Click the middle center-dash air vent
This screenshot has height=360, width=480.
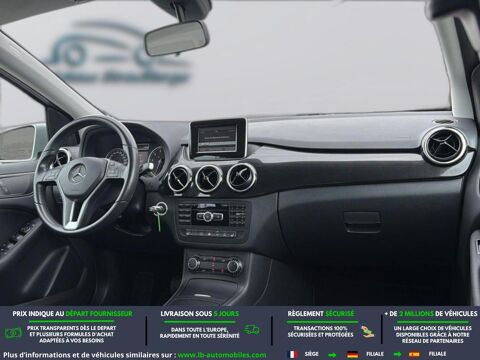coord(209,178)
